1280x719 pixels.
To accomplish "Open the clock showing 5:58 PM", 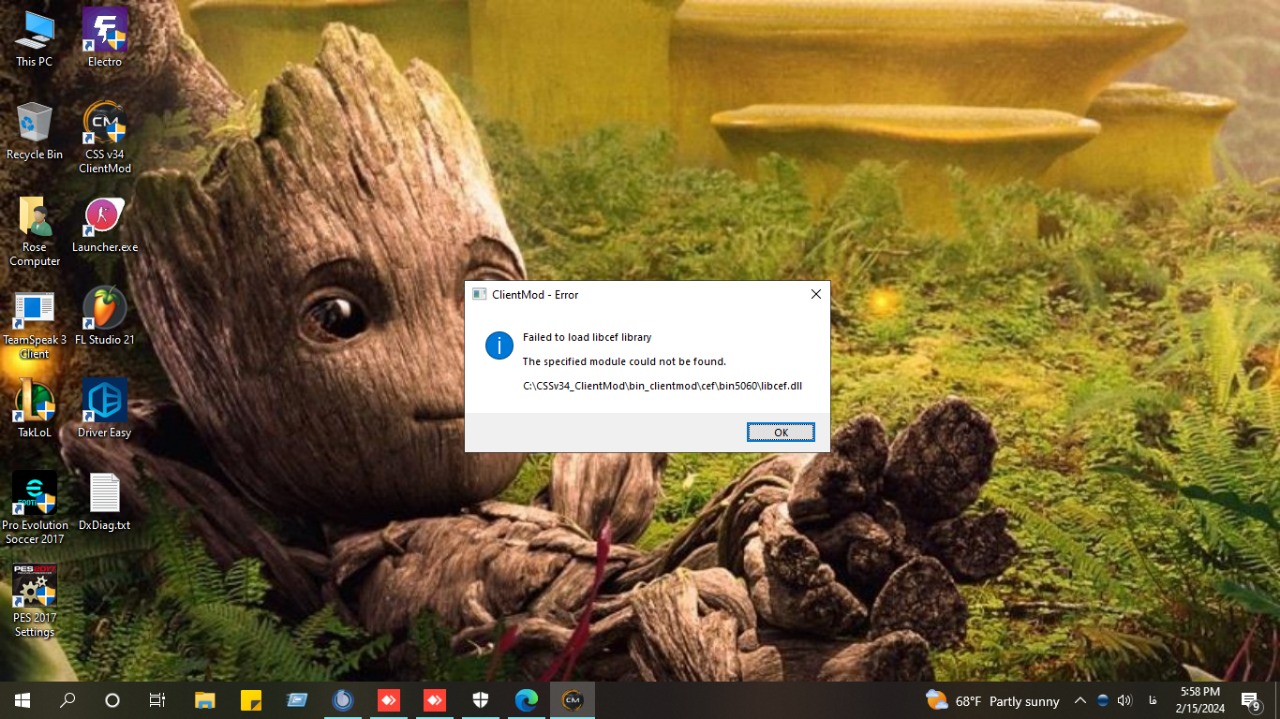I will [x=1199, y=700].
